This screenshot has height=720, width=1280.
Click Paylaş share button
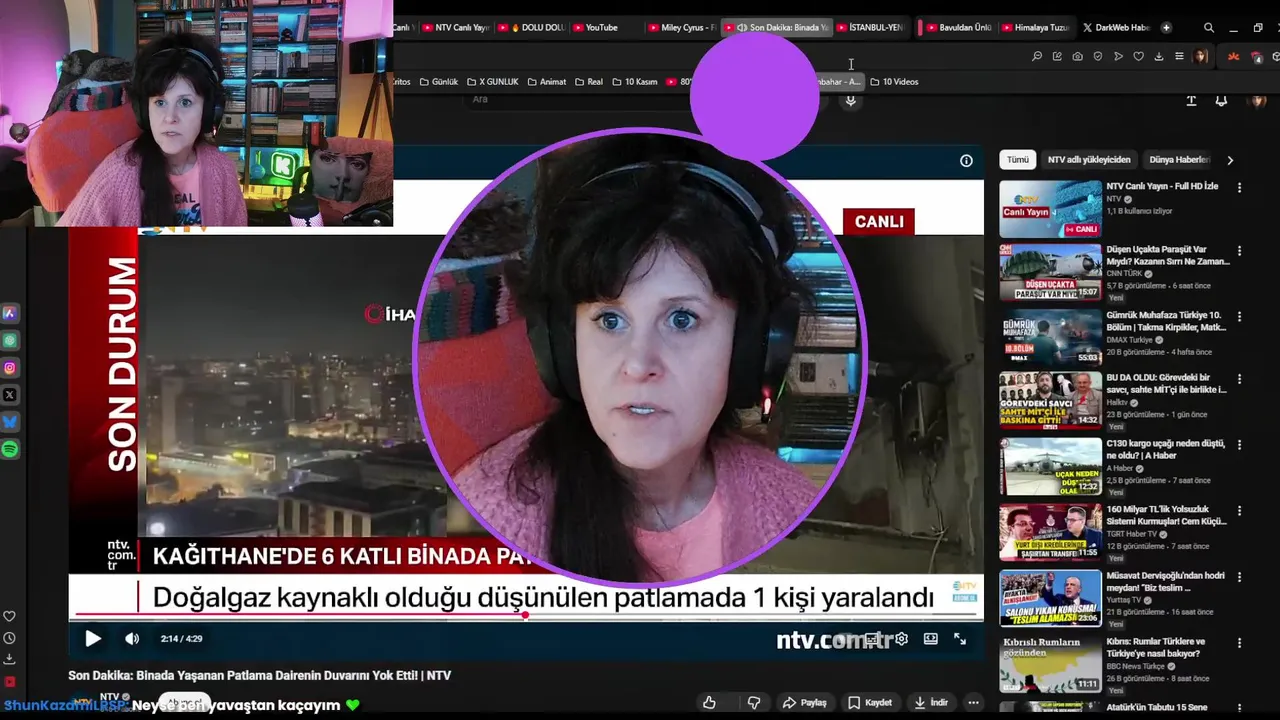click(x=805, y=703)
